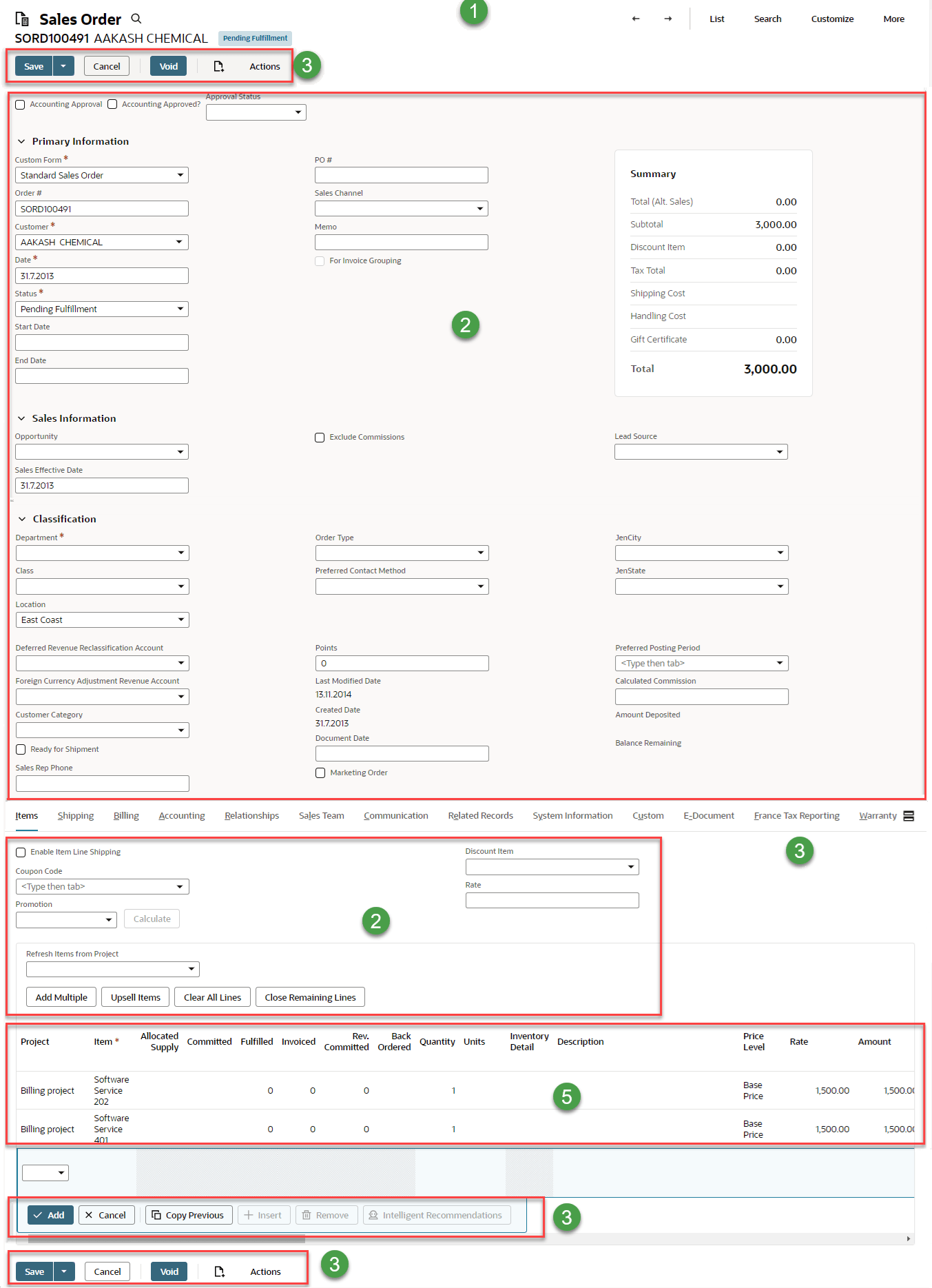Open the Relationships tab

pos(251,816)
